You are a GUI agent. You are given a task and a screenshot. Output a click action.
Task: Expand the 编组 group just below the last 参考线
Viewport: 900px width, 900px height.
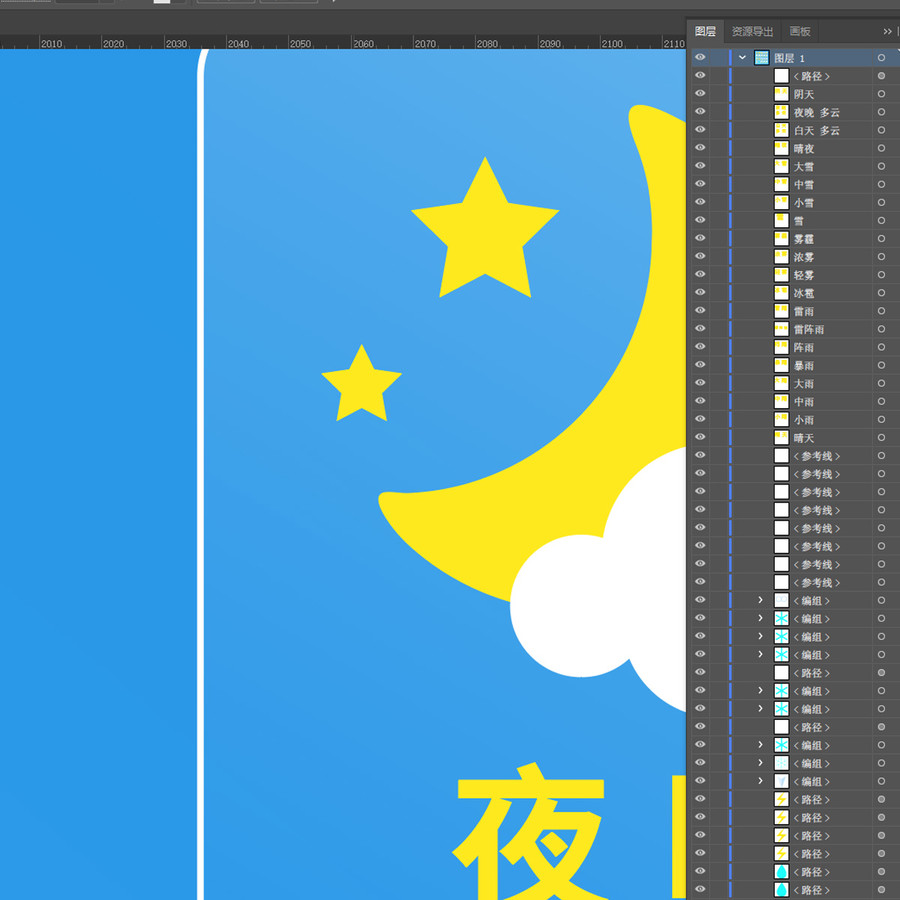(x=761, y=600)
